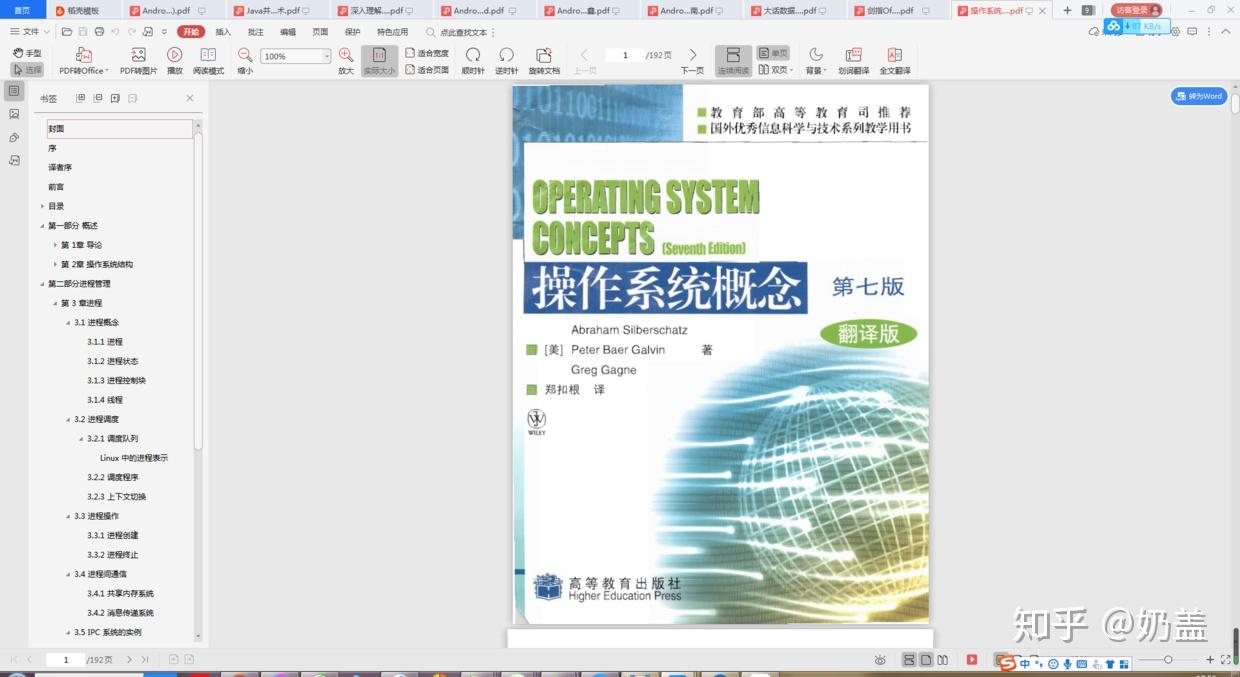The image size is (1240, 677).
Task: Open 全文翻译 full-text translation
Action: [x=895, y=61]
